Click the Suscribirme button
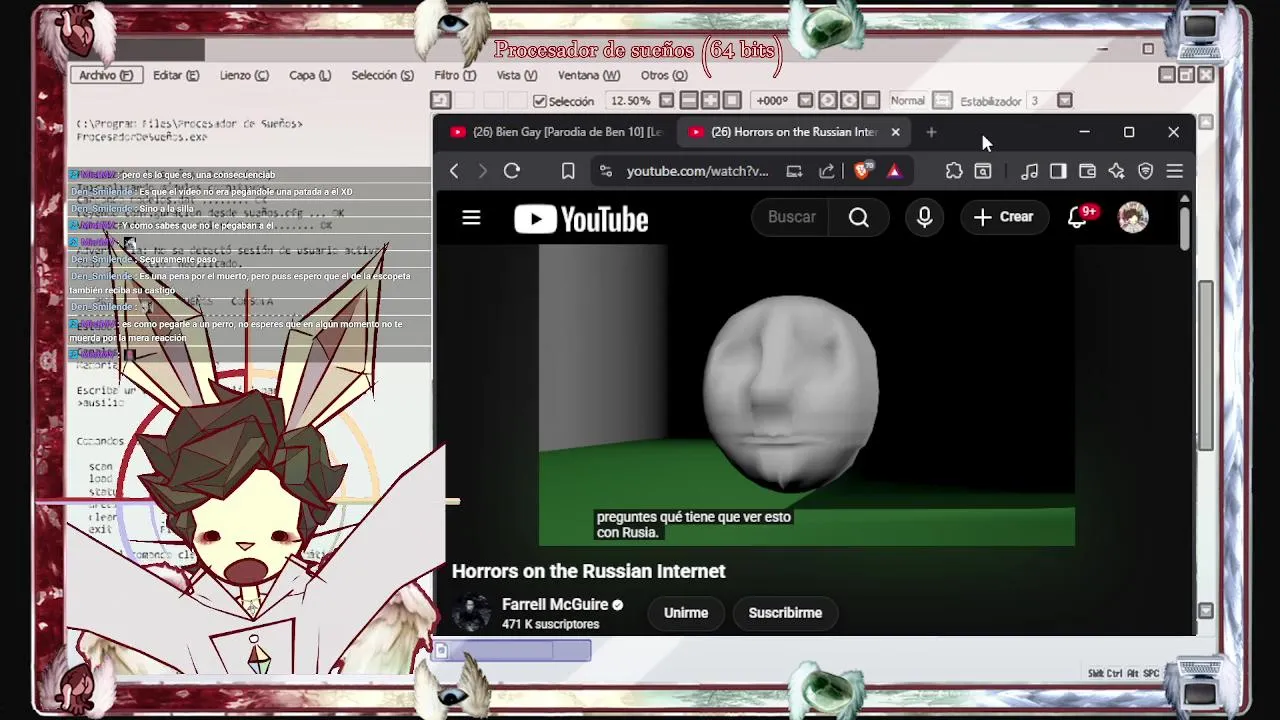Image resolution: width=1280 pixels, height=720 pixels. (x=785, y=613)
